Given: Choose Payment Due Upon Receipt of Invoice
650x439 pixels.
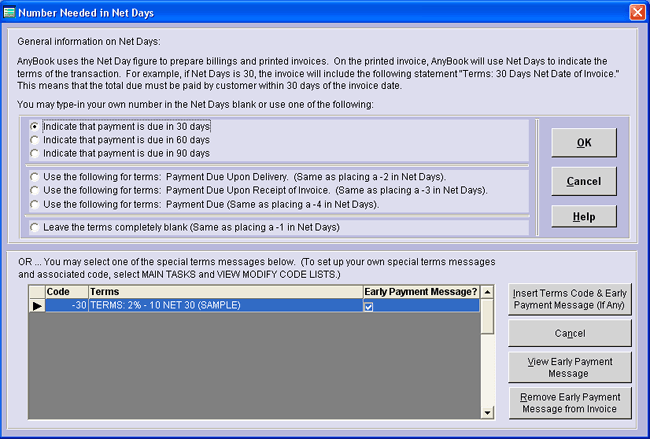Looking at the screenshot, I should click(36, 190).
